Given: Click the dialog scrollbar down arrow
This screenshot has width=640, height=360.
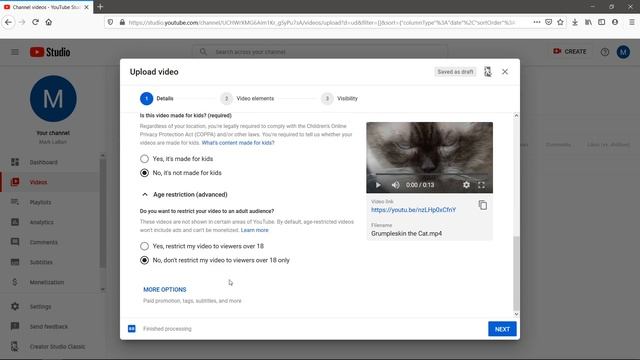Looking at the screenshot, I should click(x=516, y=314).
